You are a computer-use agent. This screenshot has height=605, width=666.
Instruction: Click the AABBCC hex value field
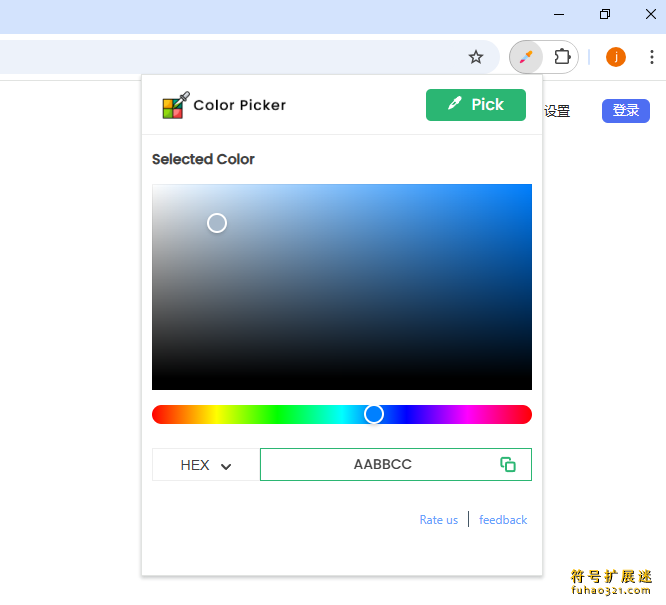pos(395,464)
